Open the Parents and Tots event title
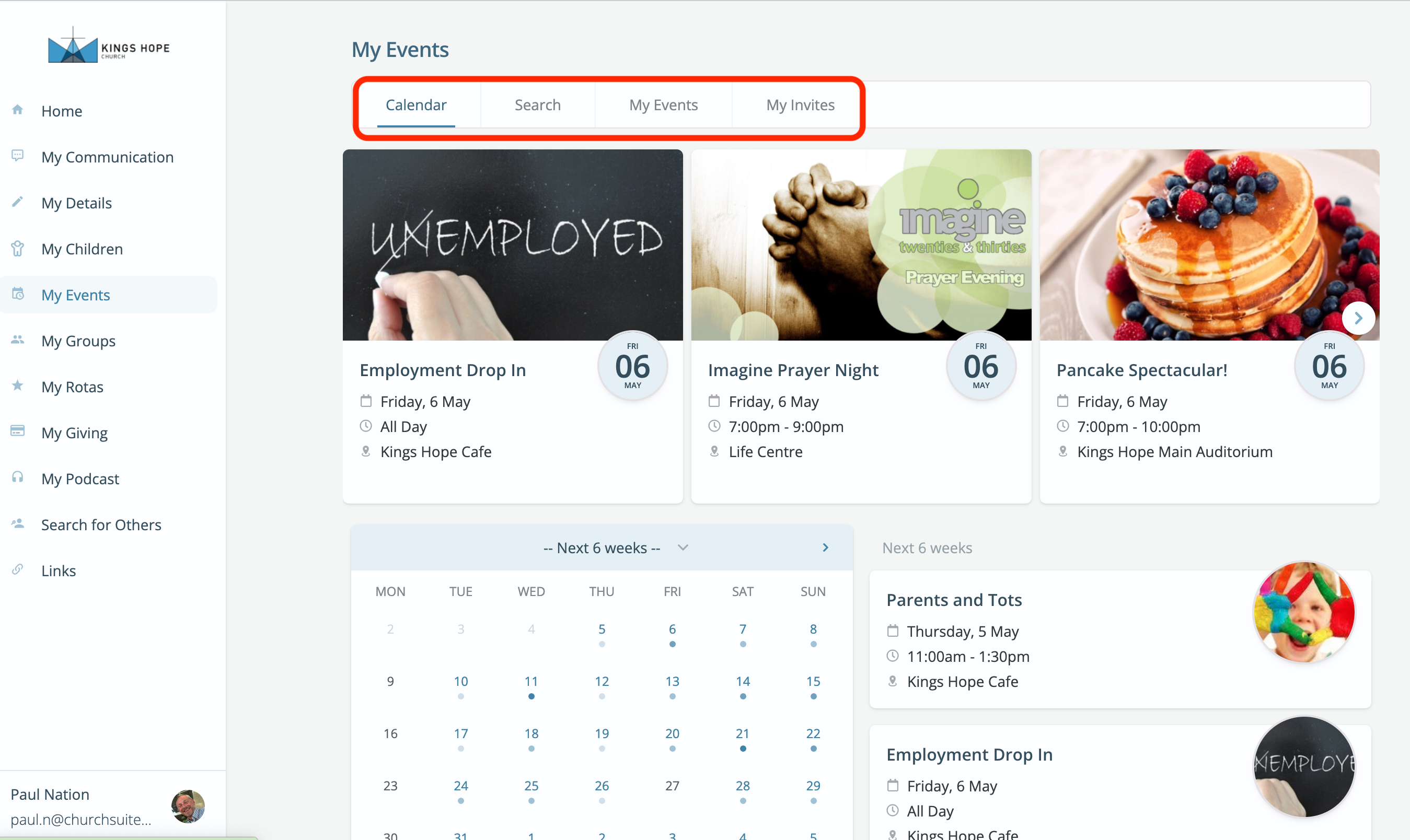Screen dimensions: 1410x840 pyautogui.click(x=954, y=599)
